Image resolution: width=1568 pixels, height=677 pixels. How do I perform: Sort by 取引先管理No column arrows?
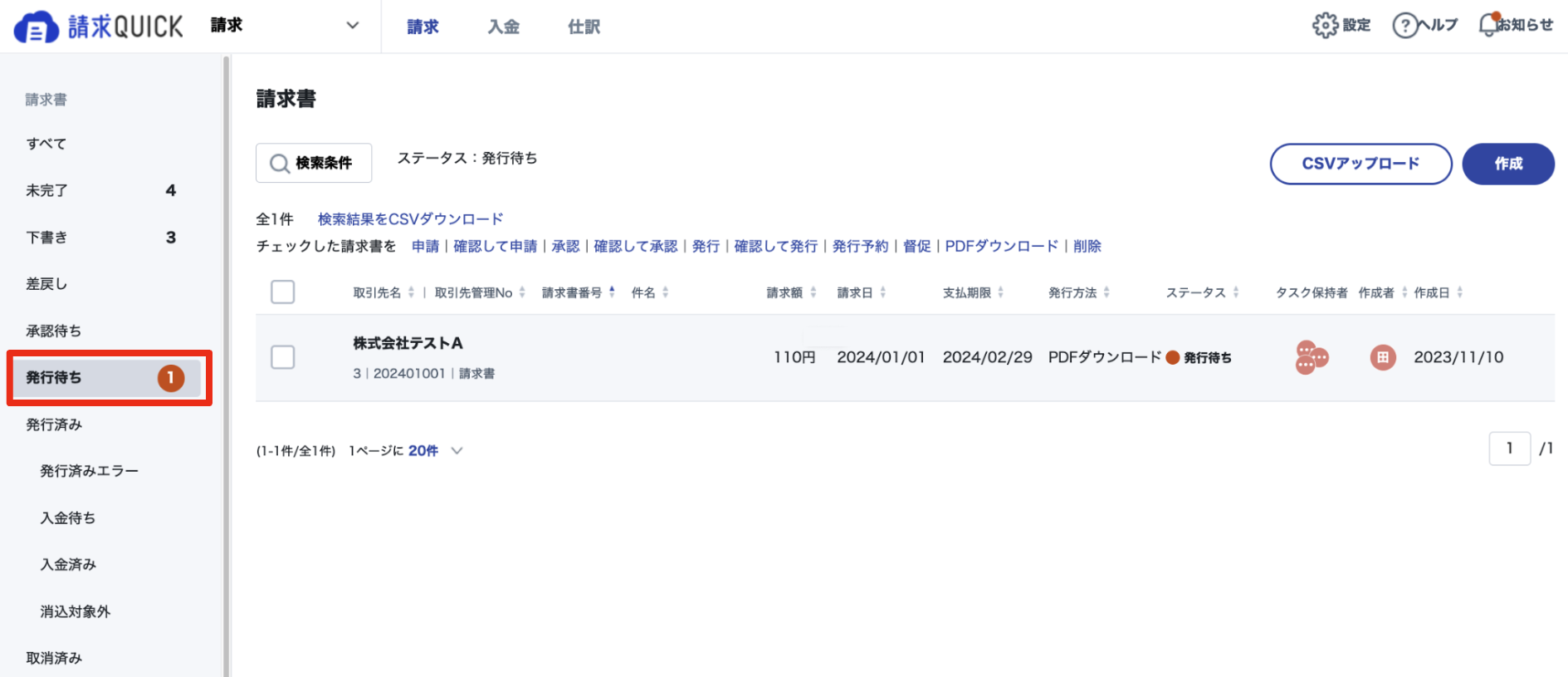tap(522, 292)
